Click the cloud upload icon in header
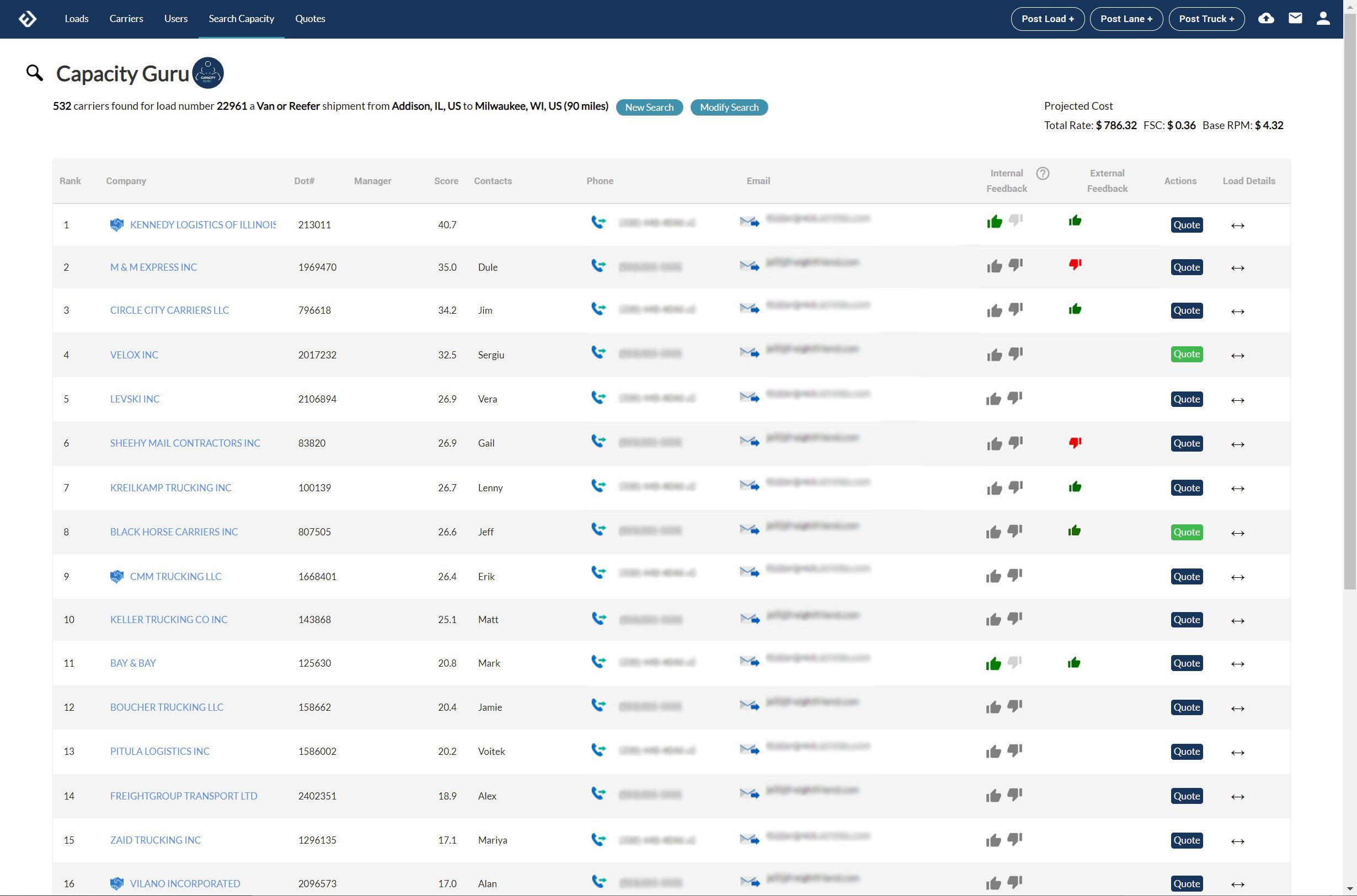Image resolution: width=1357 pixels, height=896 pixels. 1265,19
